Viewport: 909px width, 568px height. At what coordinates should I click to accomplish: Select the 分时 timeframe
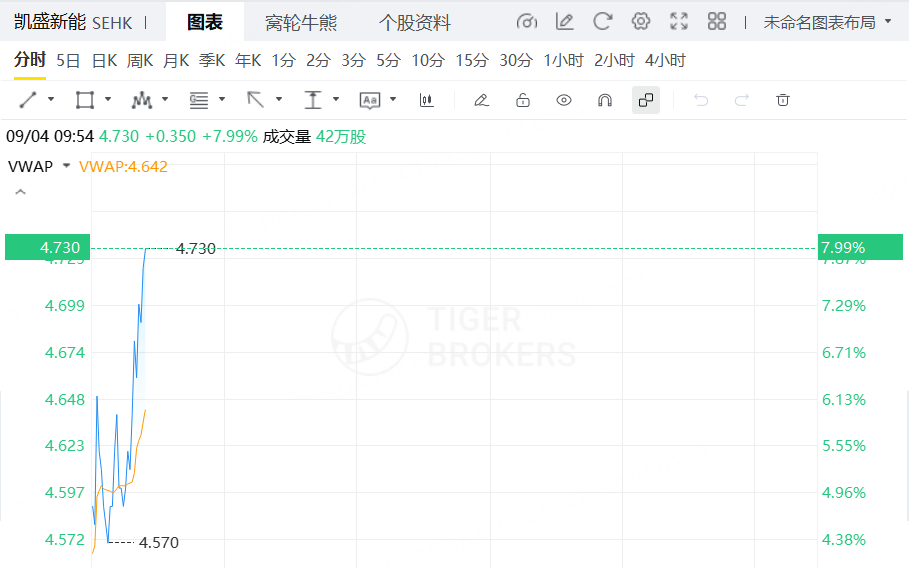pos(30,60)
